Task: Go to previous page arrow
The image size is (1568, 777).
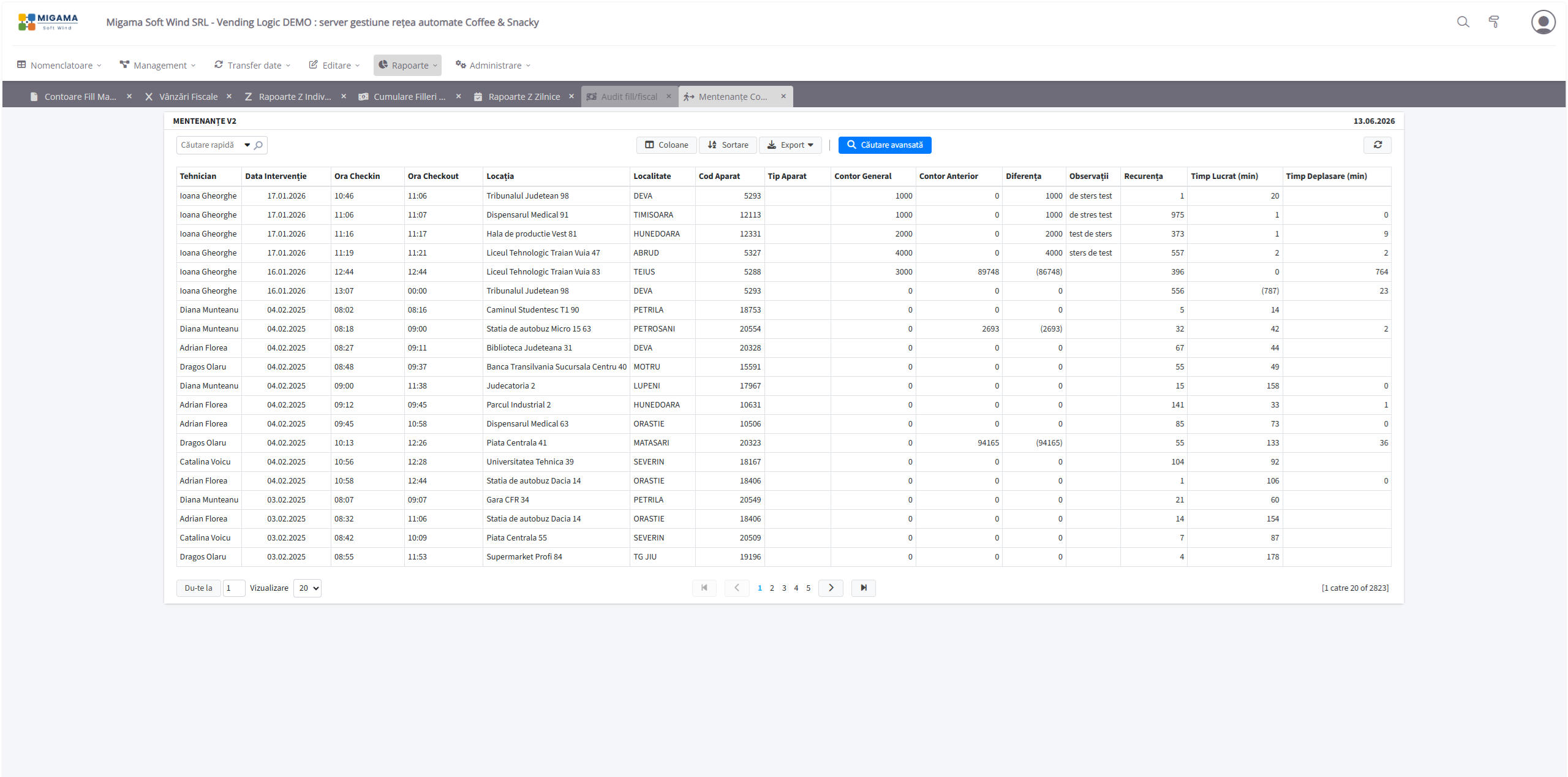Action: pyautogui.click(x=737, y=588)
